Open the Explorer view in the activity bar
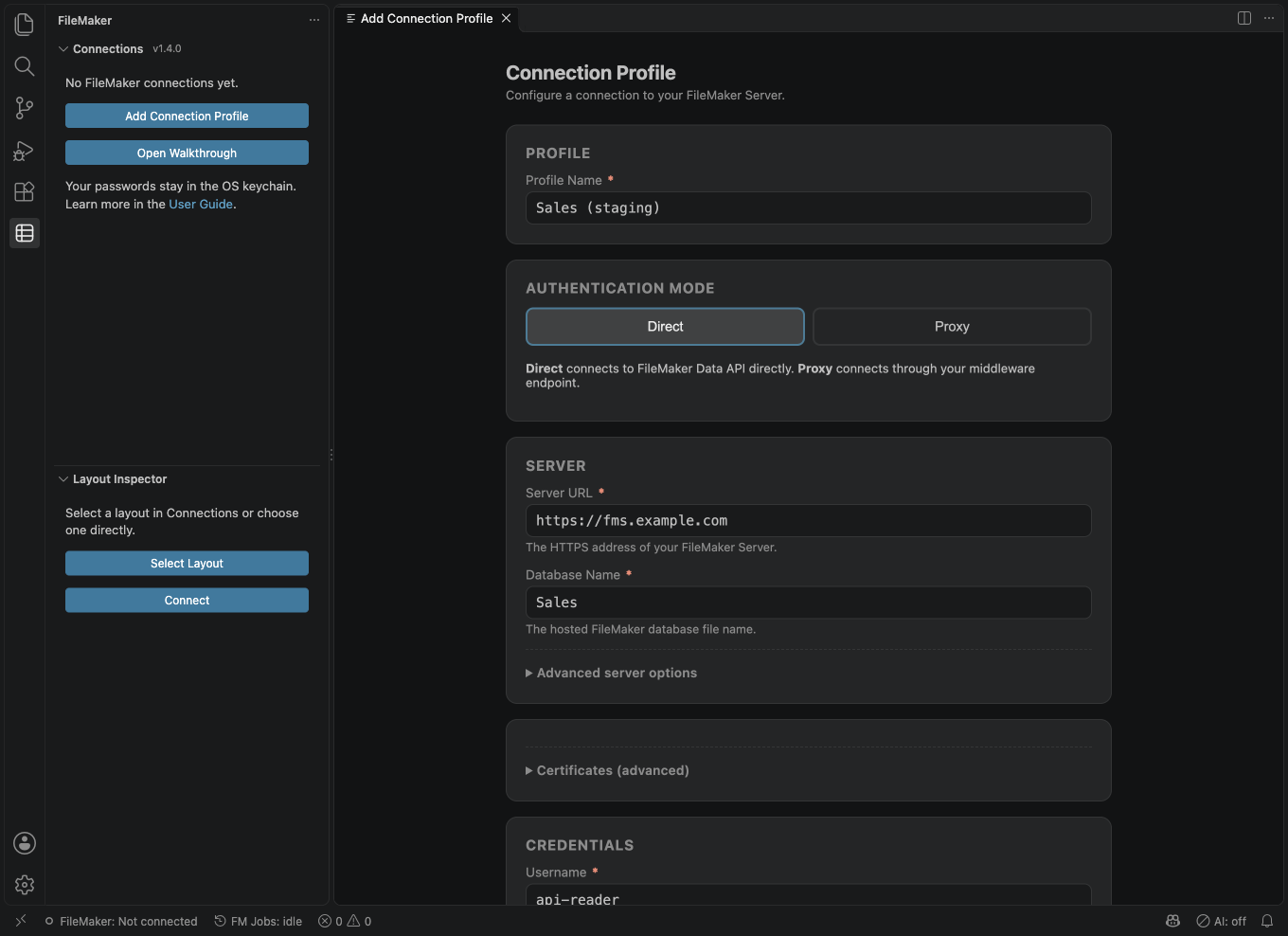 25,25
